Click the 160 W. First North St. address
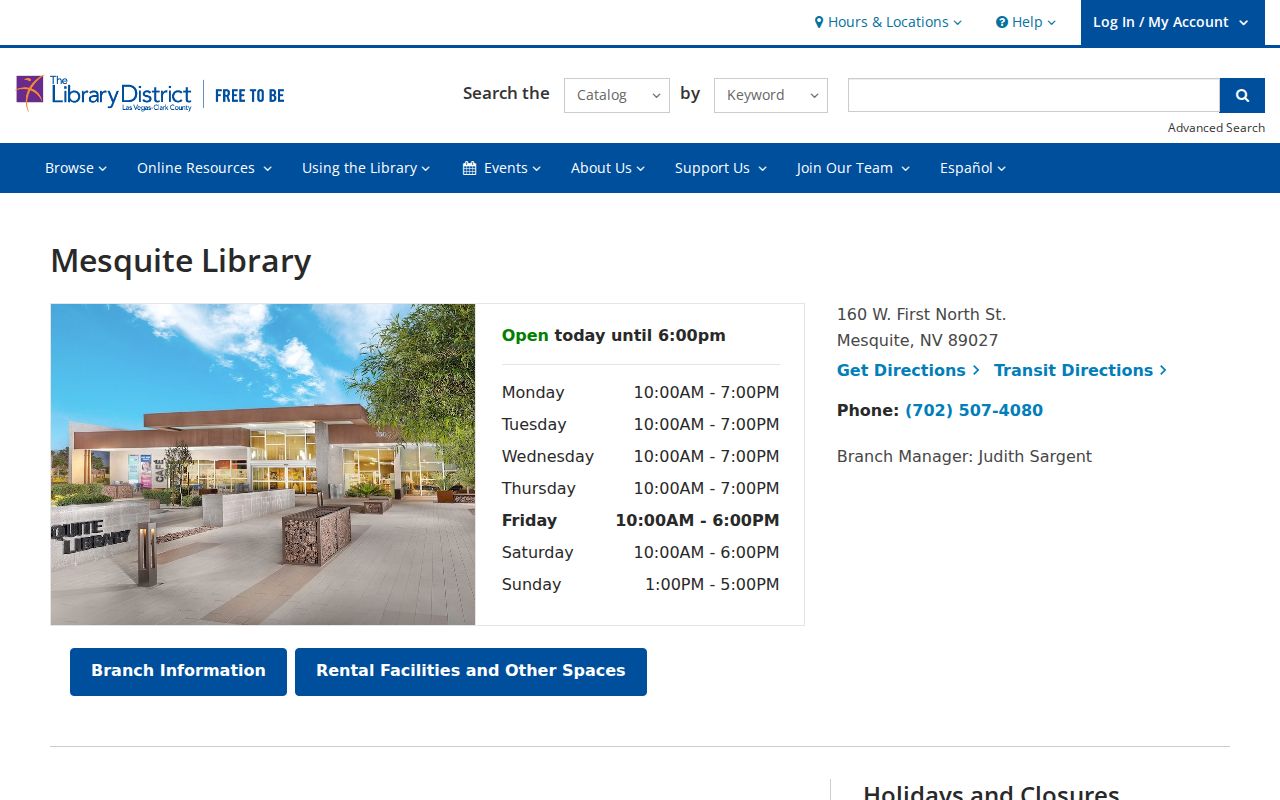This screenshot has height=800, width=1280. click(x=921, y=314)
